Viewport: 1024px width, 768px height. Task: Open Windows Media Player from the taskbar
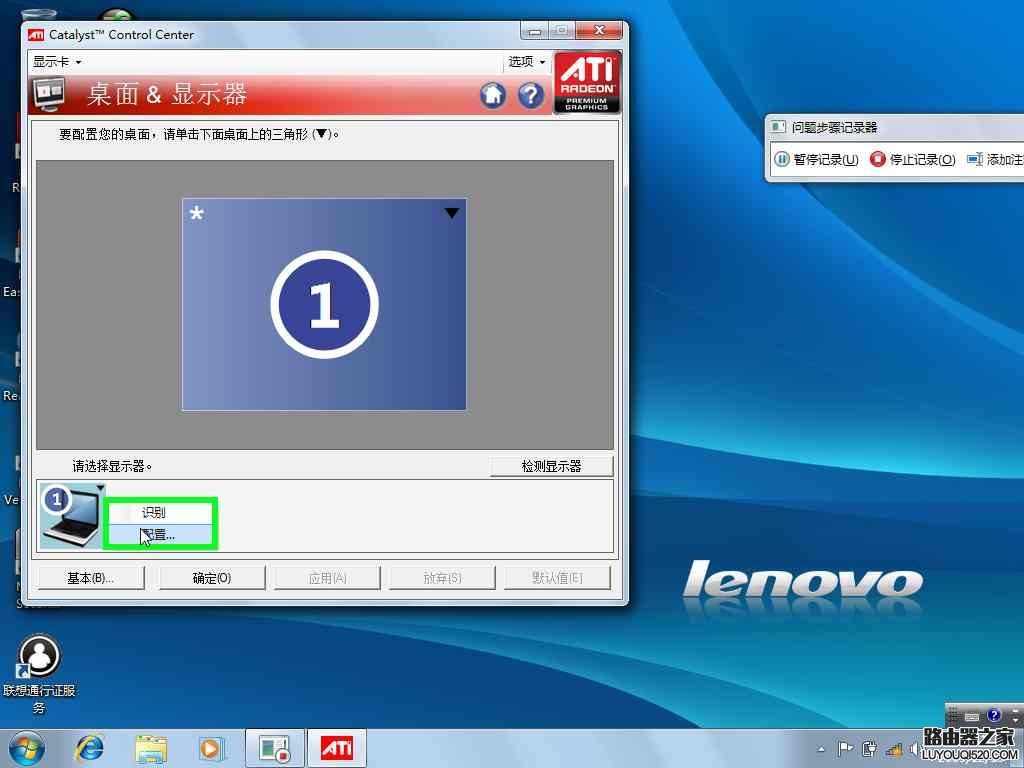pyautogui.click(x=212, y=747)
